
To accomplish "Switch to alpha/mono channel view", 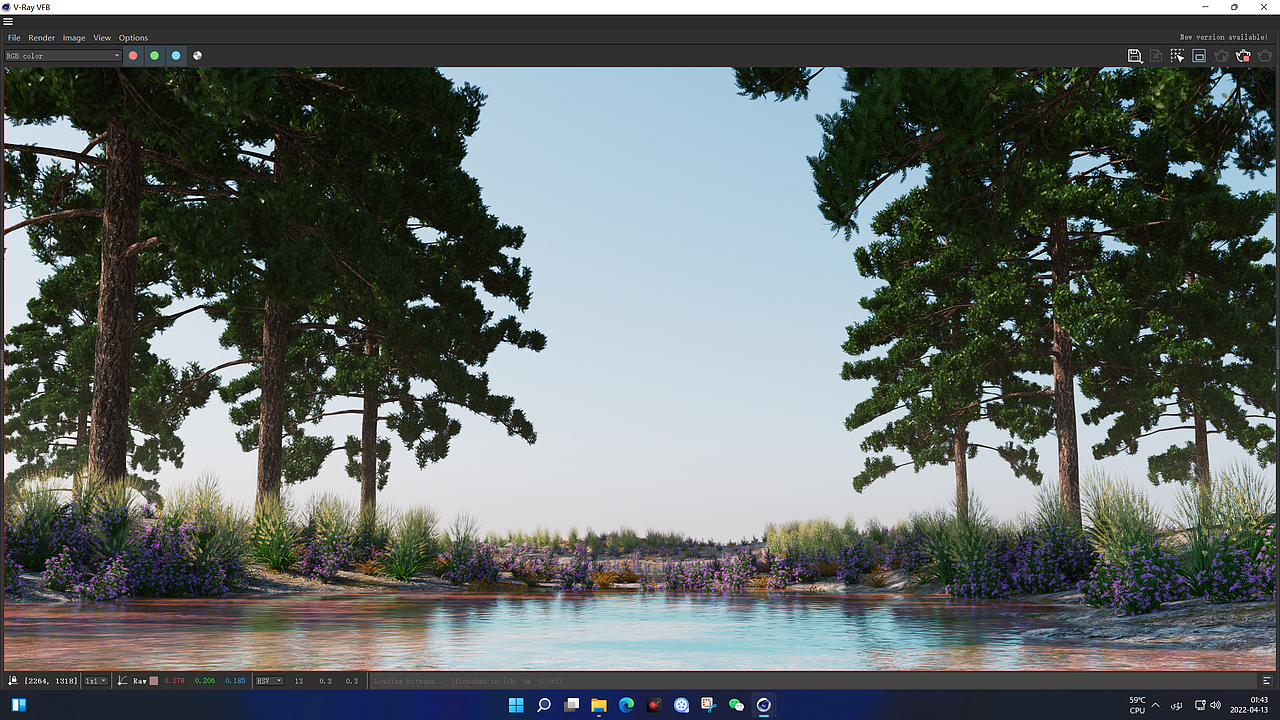I will click(x=197, y=56).
